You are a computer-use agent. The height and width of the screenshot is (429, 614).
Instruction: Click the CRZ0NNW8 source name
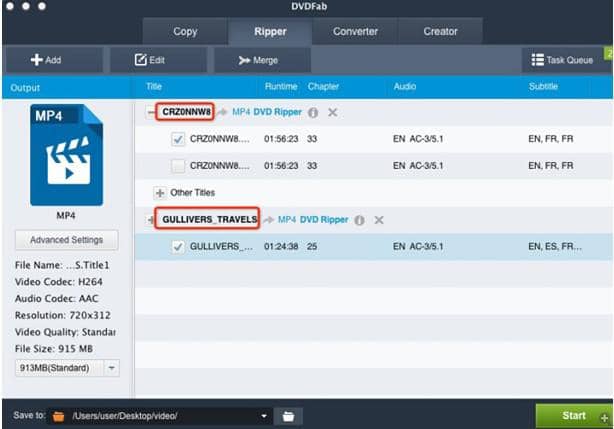186,112
